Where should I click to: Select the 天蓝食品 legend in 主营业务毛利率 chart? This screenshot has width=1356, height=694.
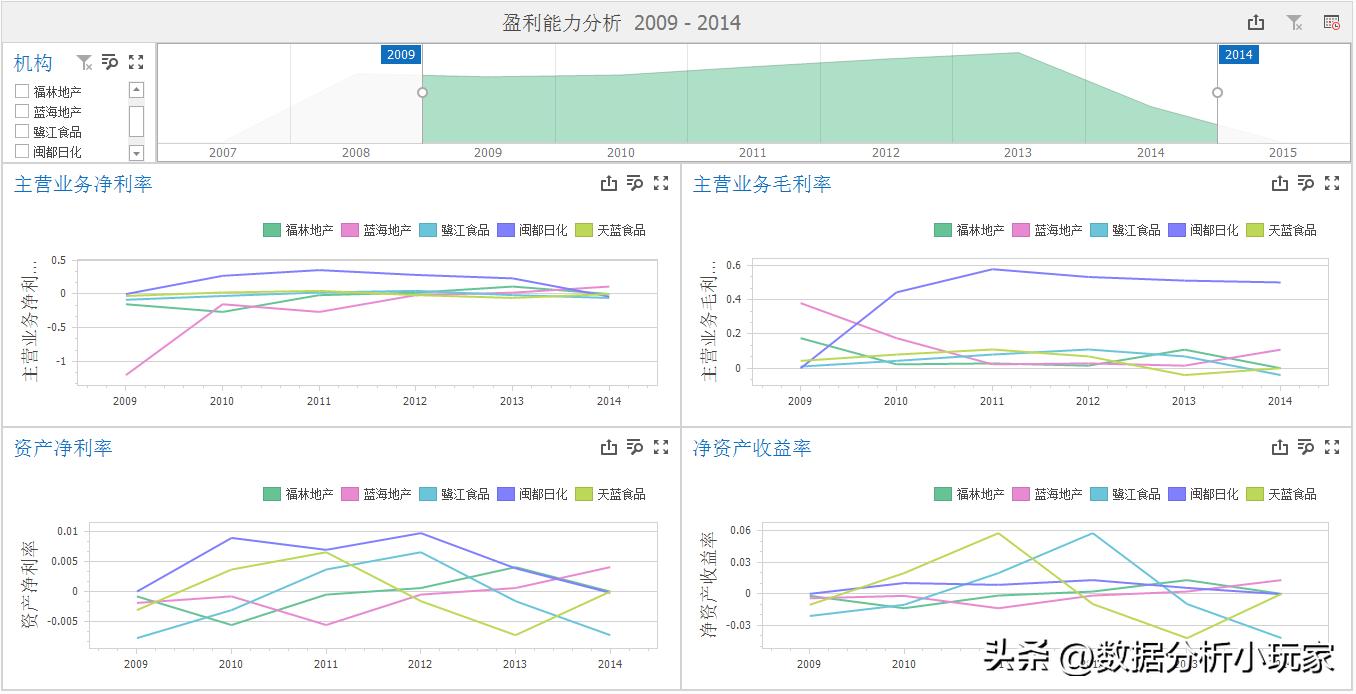(x=1287, y=230)
